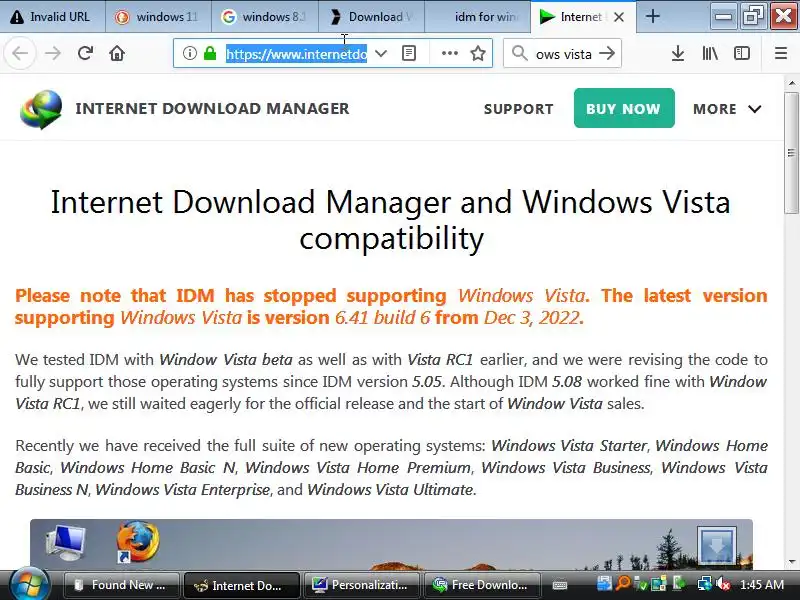Click the safely remove hardware tray icon
This screenshot has width=800, height=600.
coord(679,584)
